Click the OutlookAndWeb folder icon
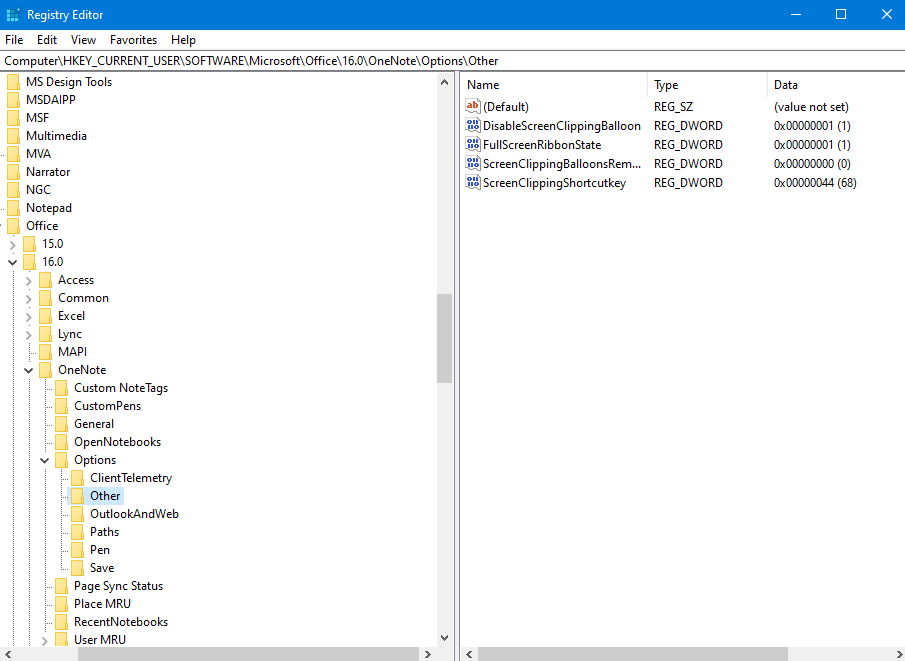The height and width of the screenshot is (661, 905). pyautogui.click(x=78, y=514)
